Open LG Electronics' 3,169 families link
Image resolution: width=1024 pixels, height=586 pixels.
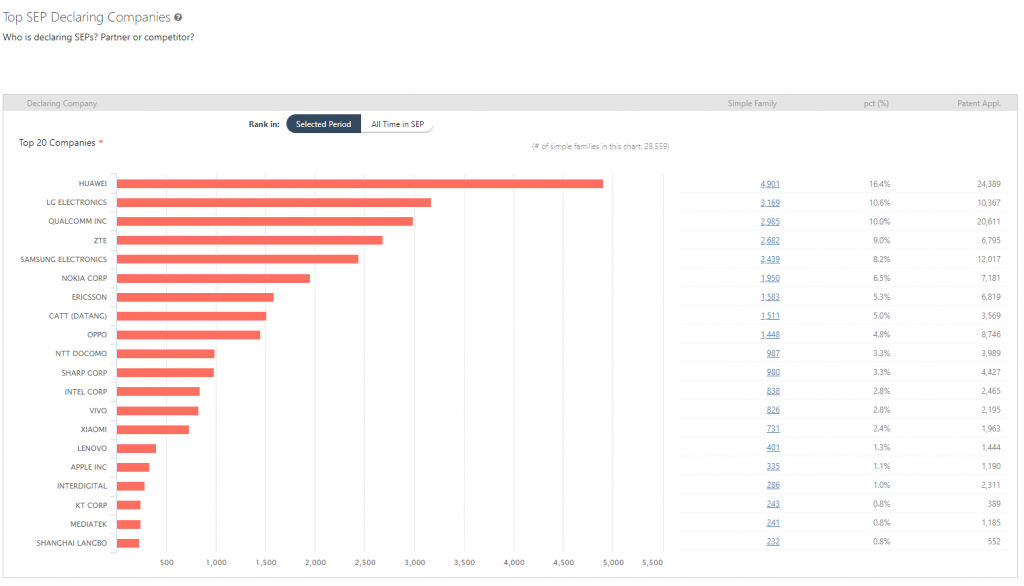tap(768, 202)
